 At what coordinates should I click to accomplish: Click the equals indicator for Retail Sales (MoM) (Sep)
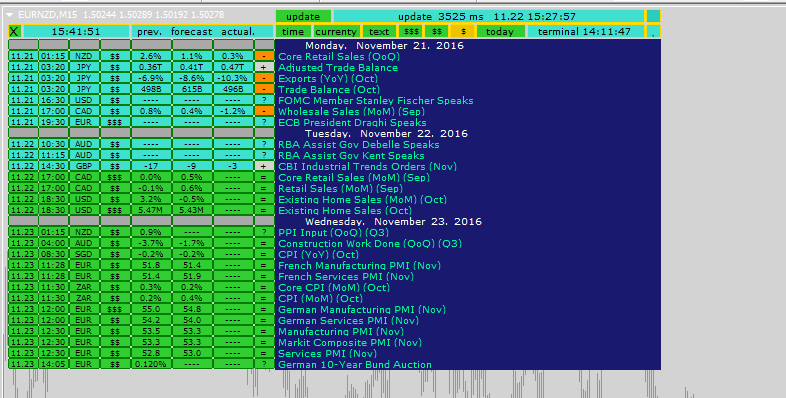pos(264,188)
